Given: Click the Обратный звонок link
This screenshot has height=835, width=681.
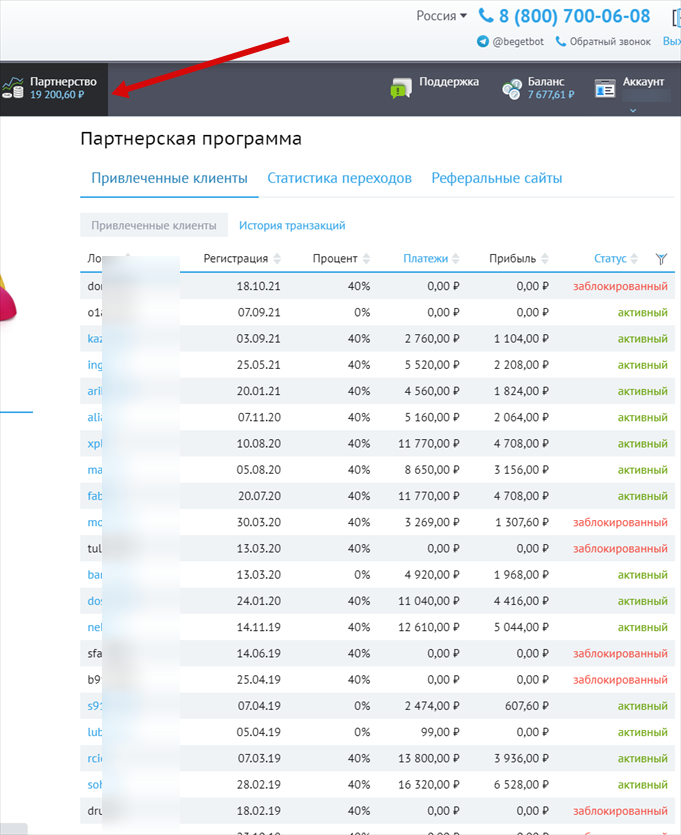Looking at the screenshot, I should click(610, 42).
